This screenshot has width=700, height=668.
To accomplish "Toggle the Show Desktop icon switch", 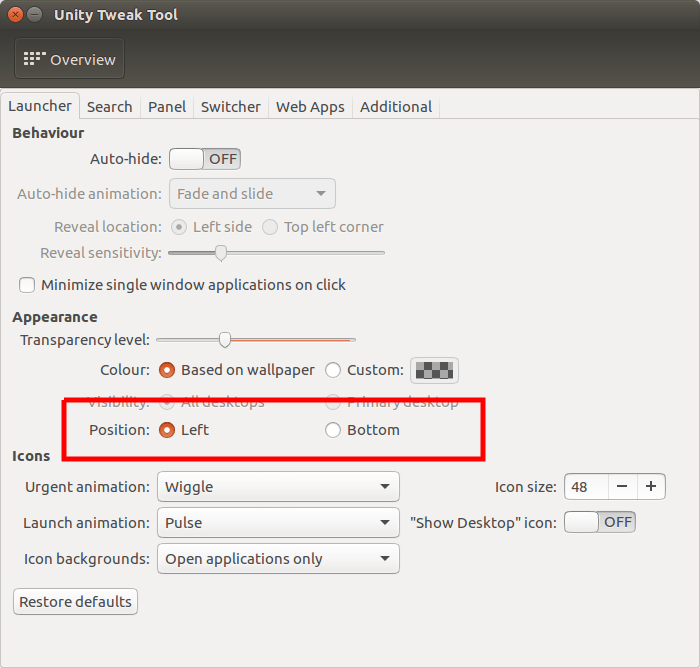I will (600, 522).
